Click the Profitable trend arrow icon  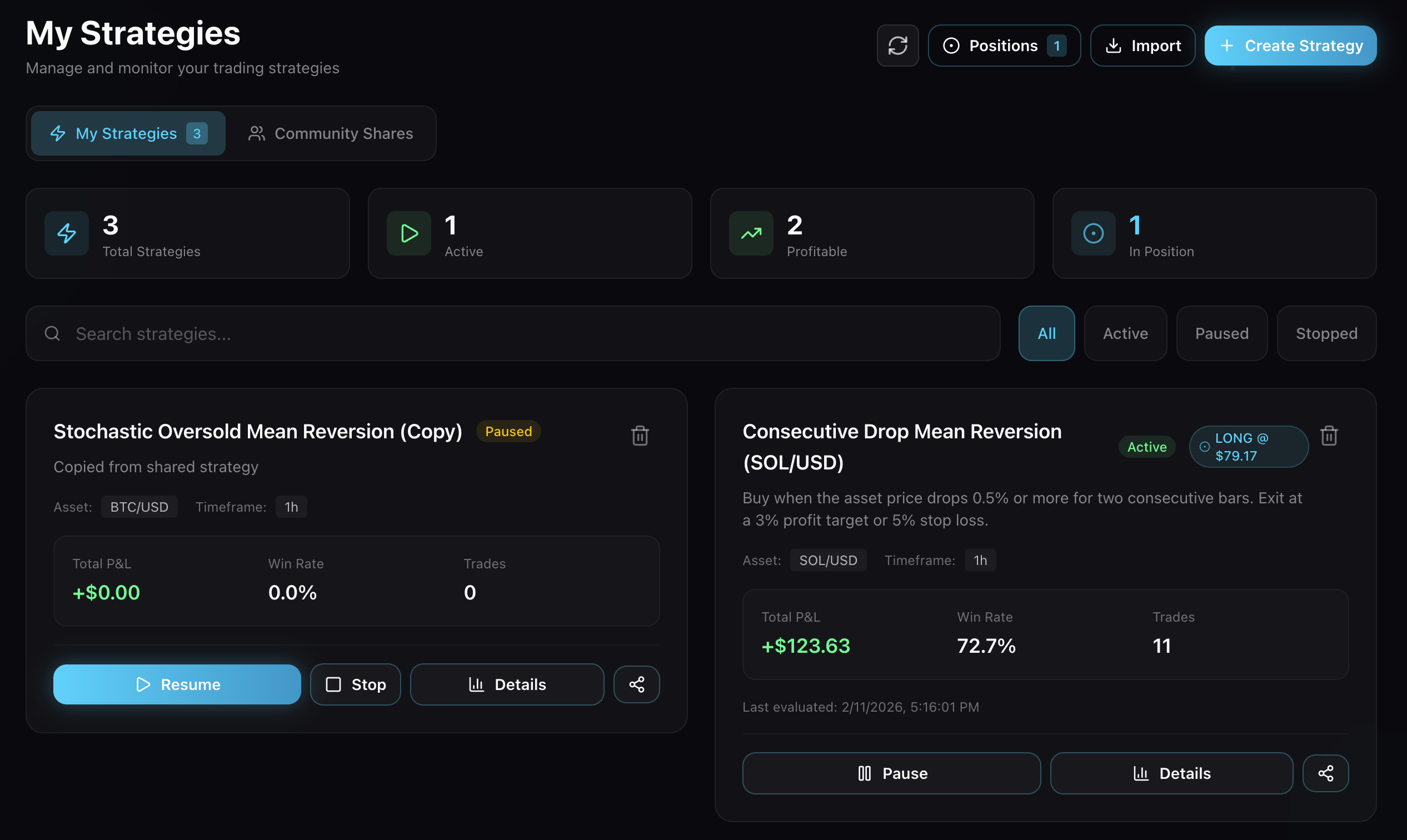coord(751,233)
